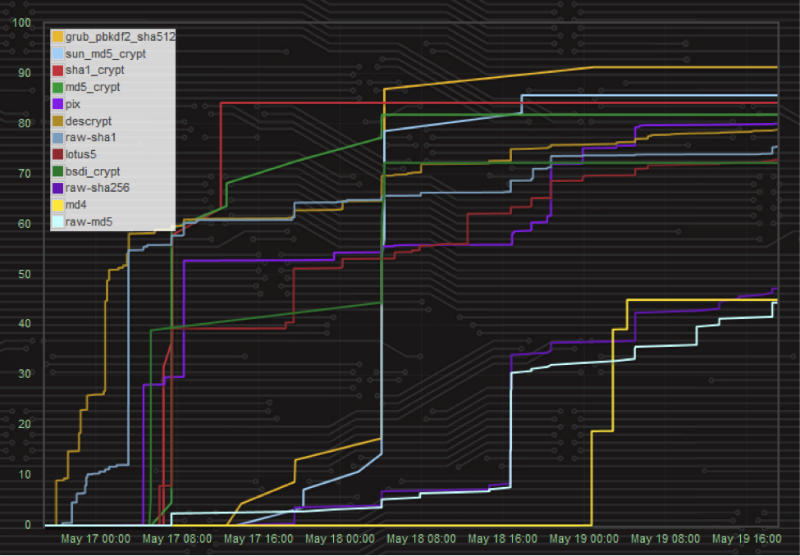Viewport: 800px width, 556px height.
Task: Select the descrypt legend label
Action: tap(89, 121)
